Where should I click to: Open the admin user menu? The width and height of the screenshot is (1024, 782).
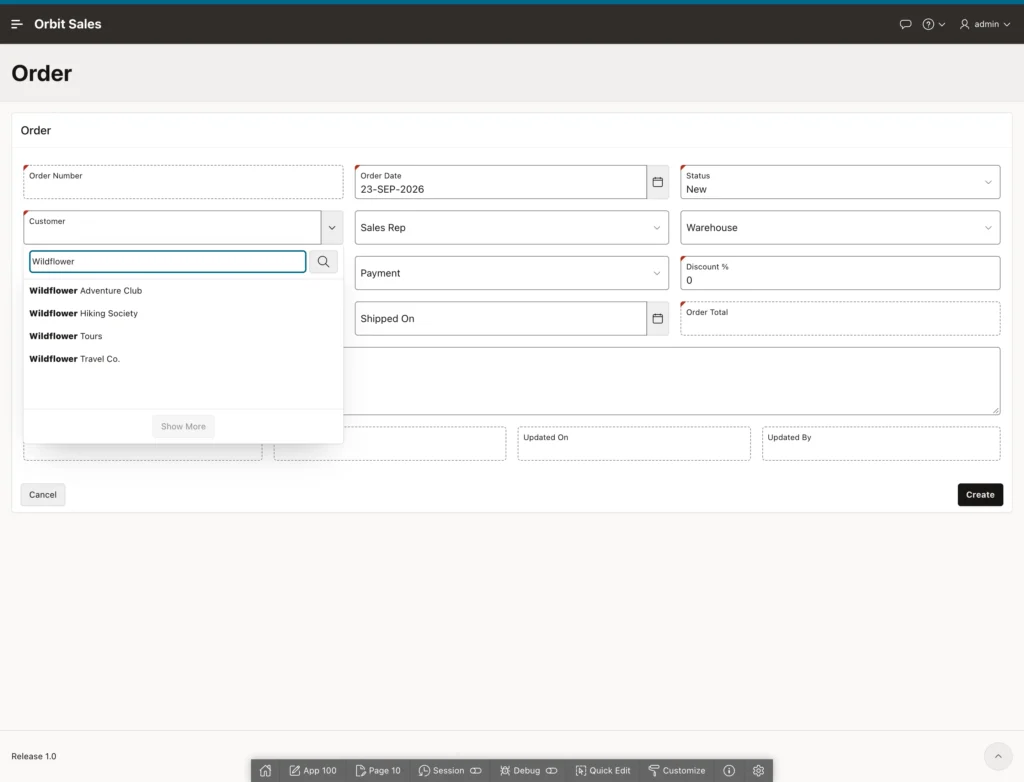click(985, 24)
